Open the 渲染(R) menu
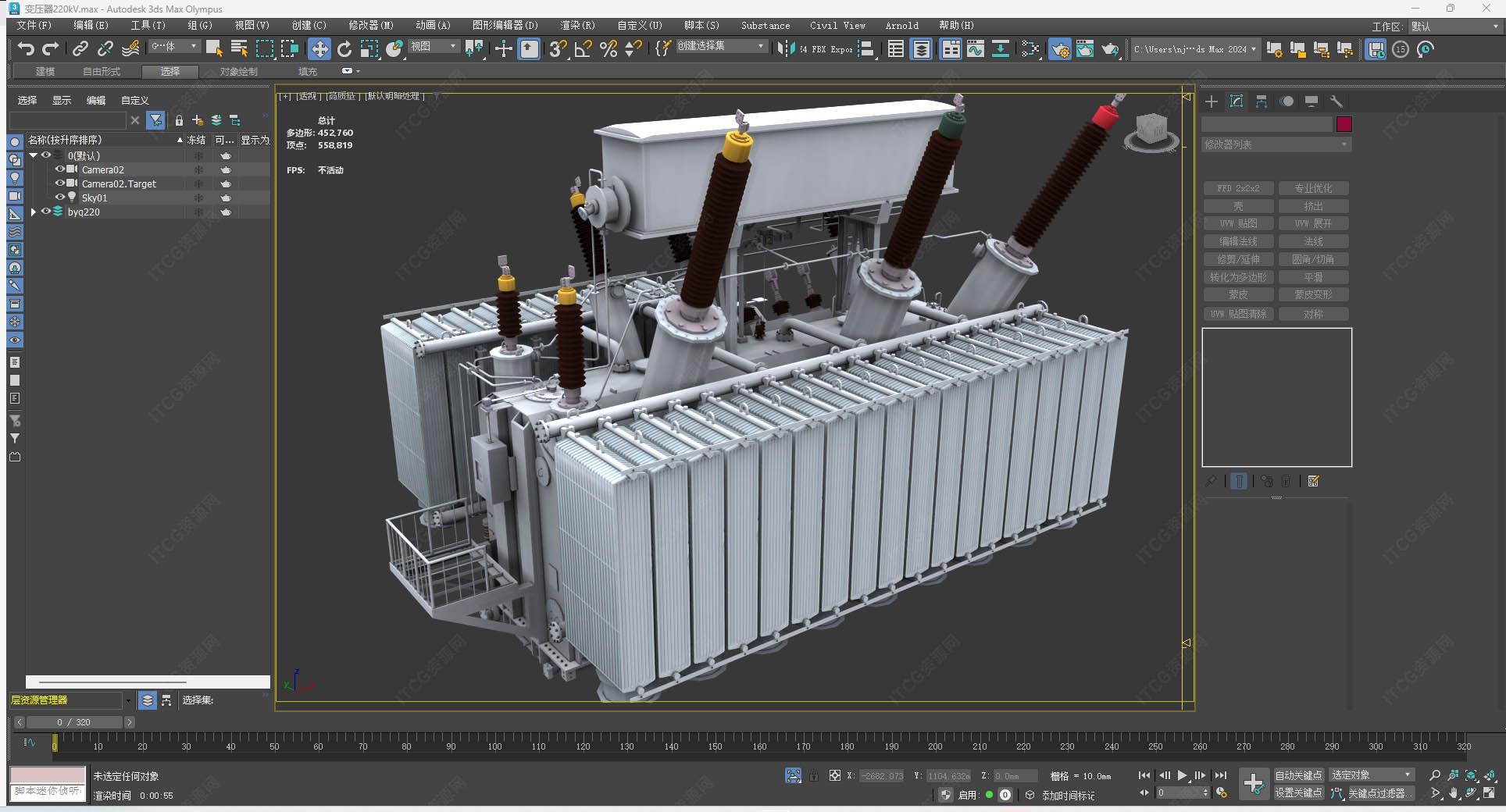The height and width of the screenshot is (812, 1506). coord(576,26)
